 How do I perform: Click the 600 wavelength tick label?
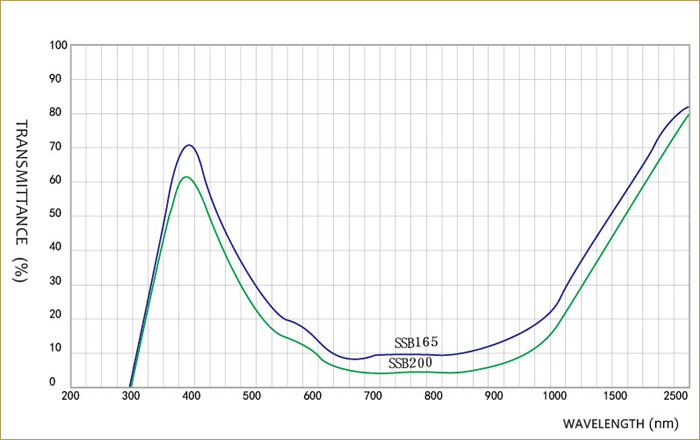312,396
